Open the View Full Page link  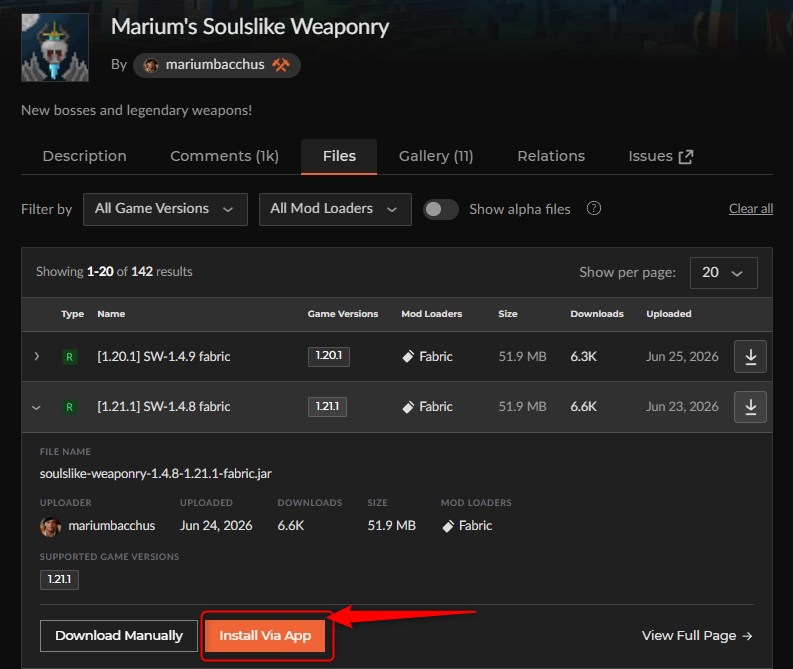click(697, 636)
